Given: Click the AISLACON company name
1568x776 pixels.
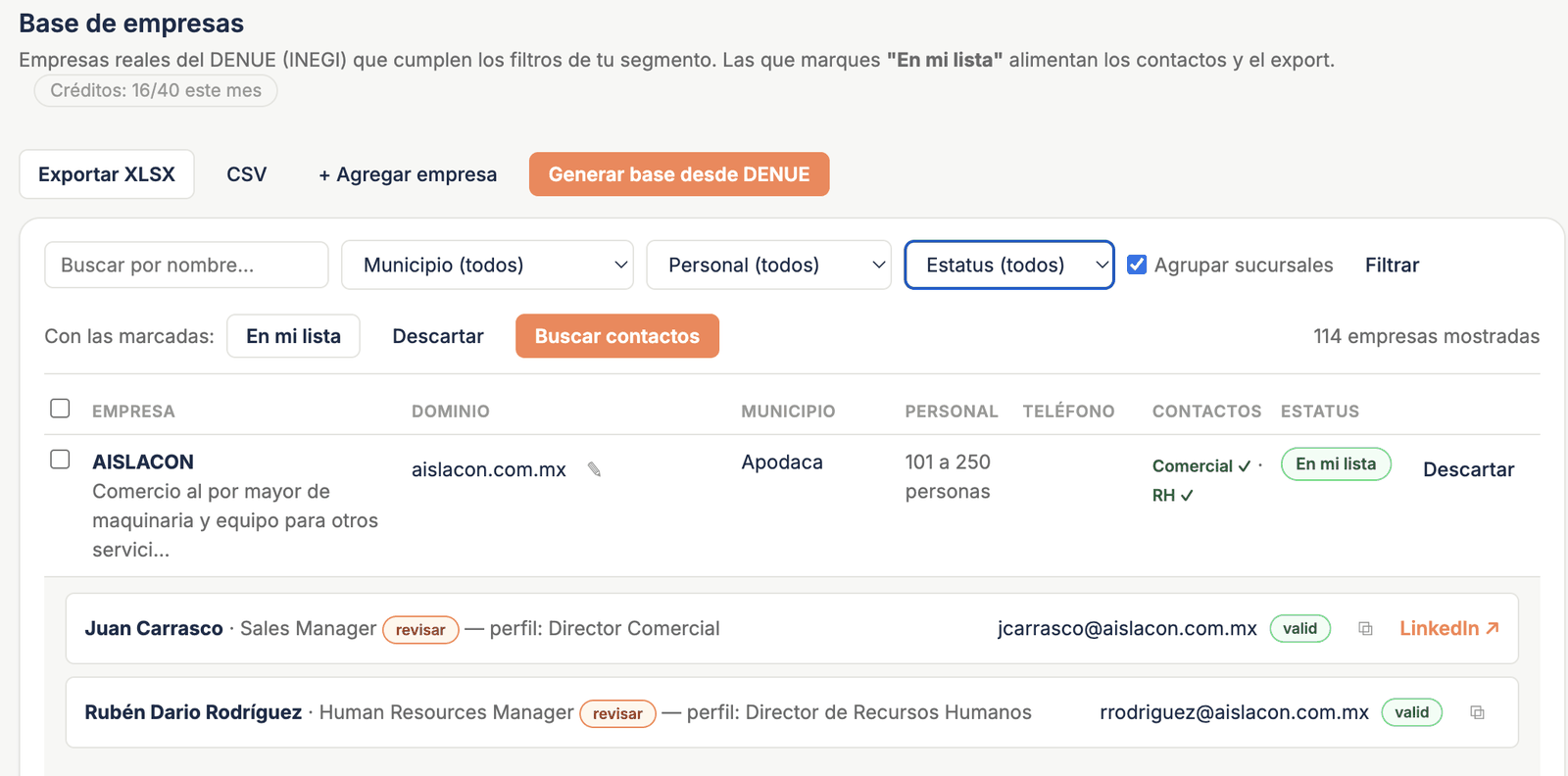Looking at the screenshot, I should point(143,461).
